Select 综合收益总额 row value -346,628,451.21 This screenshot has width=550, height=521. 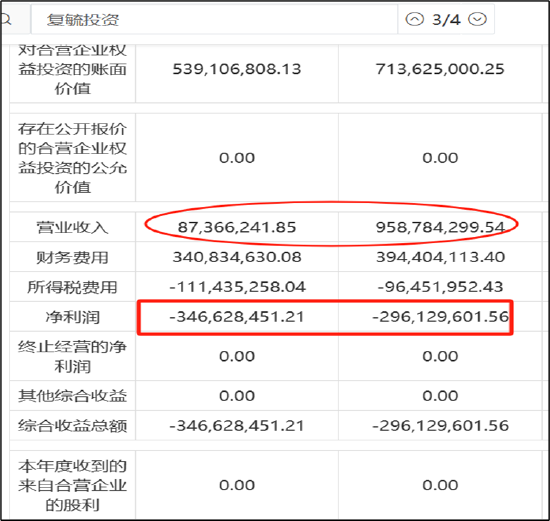point(236,426)
